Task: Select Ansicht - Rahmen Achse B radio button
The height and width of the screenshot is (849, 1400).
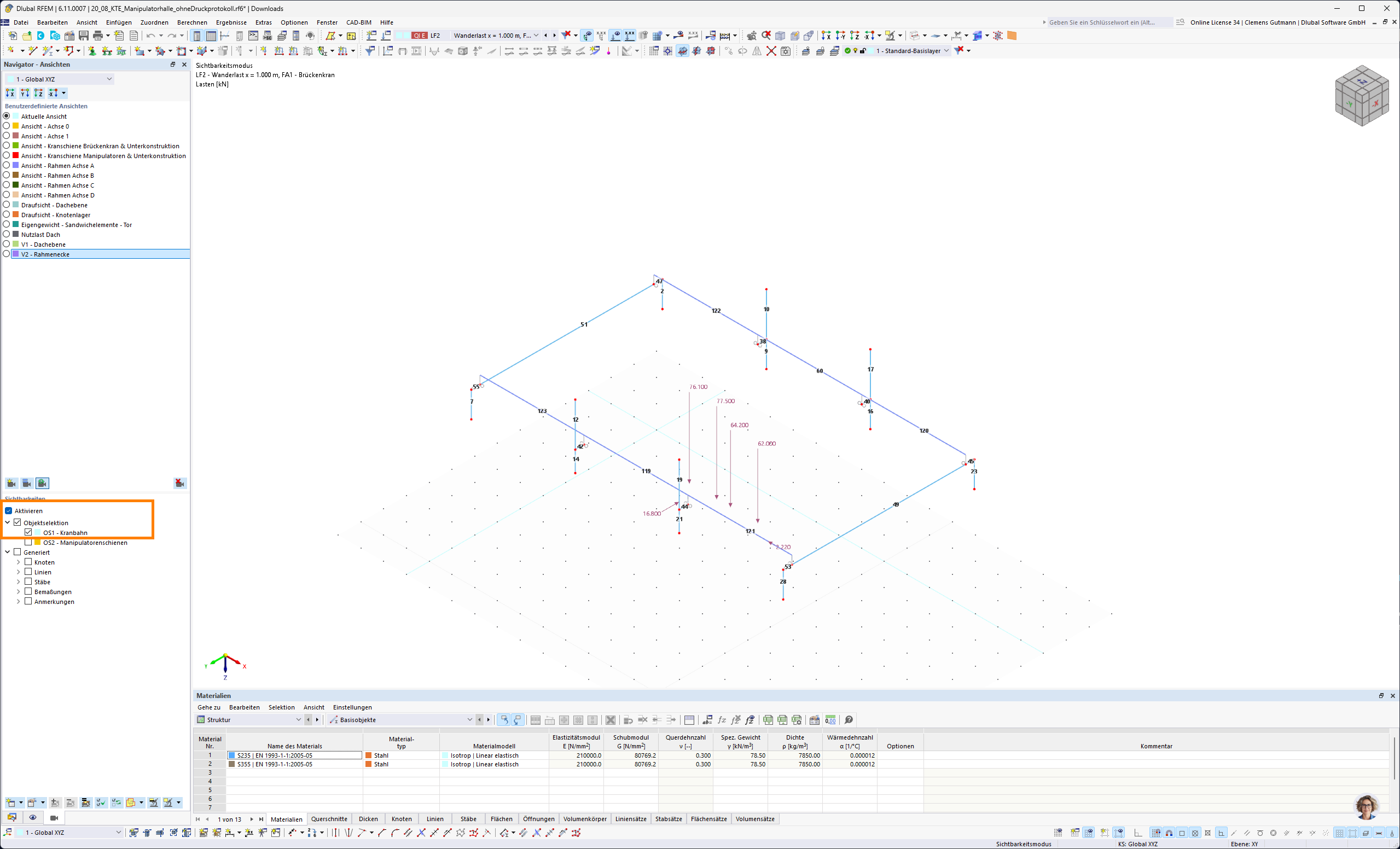Action: click(7, 176)
